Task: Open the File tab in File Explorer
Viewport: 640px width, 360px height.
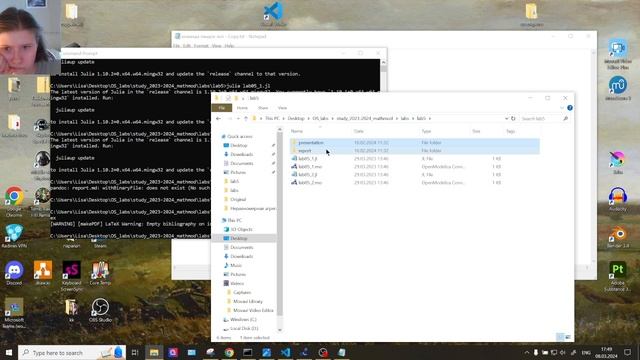Action: [222, 108]
